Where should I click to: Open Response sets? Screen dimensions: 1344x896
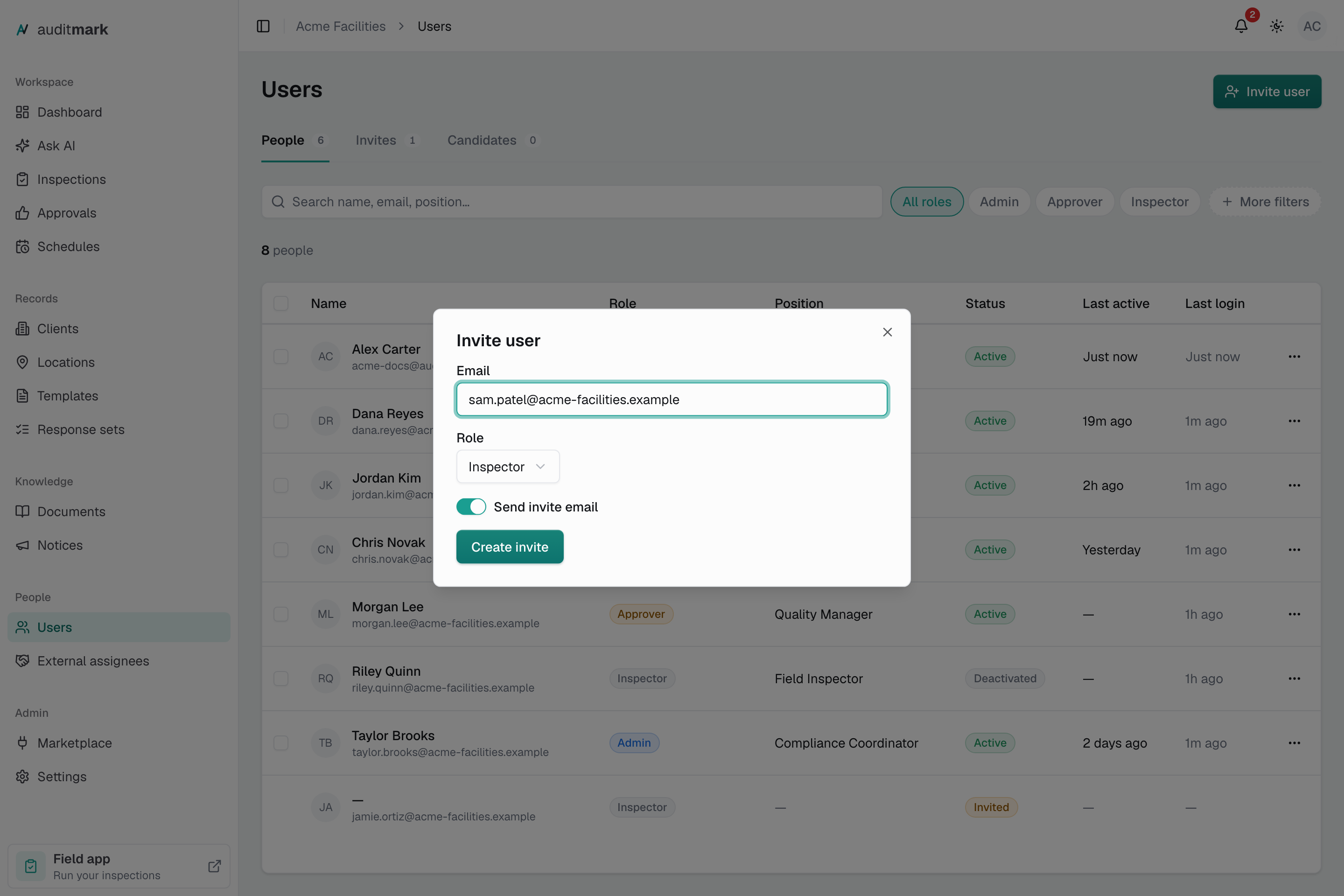point(119,430)
